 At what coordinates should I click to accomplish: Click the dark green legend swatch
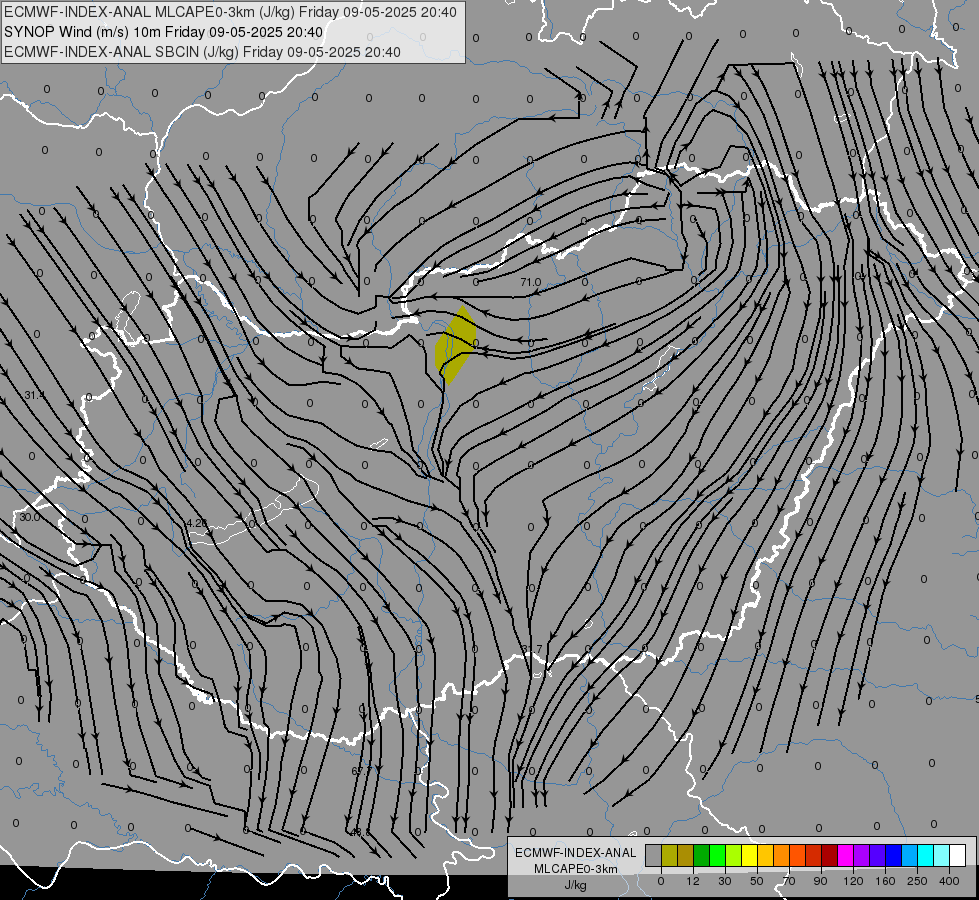click(x=702, y=855)
